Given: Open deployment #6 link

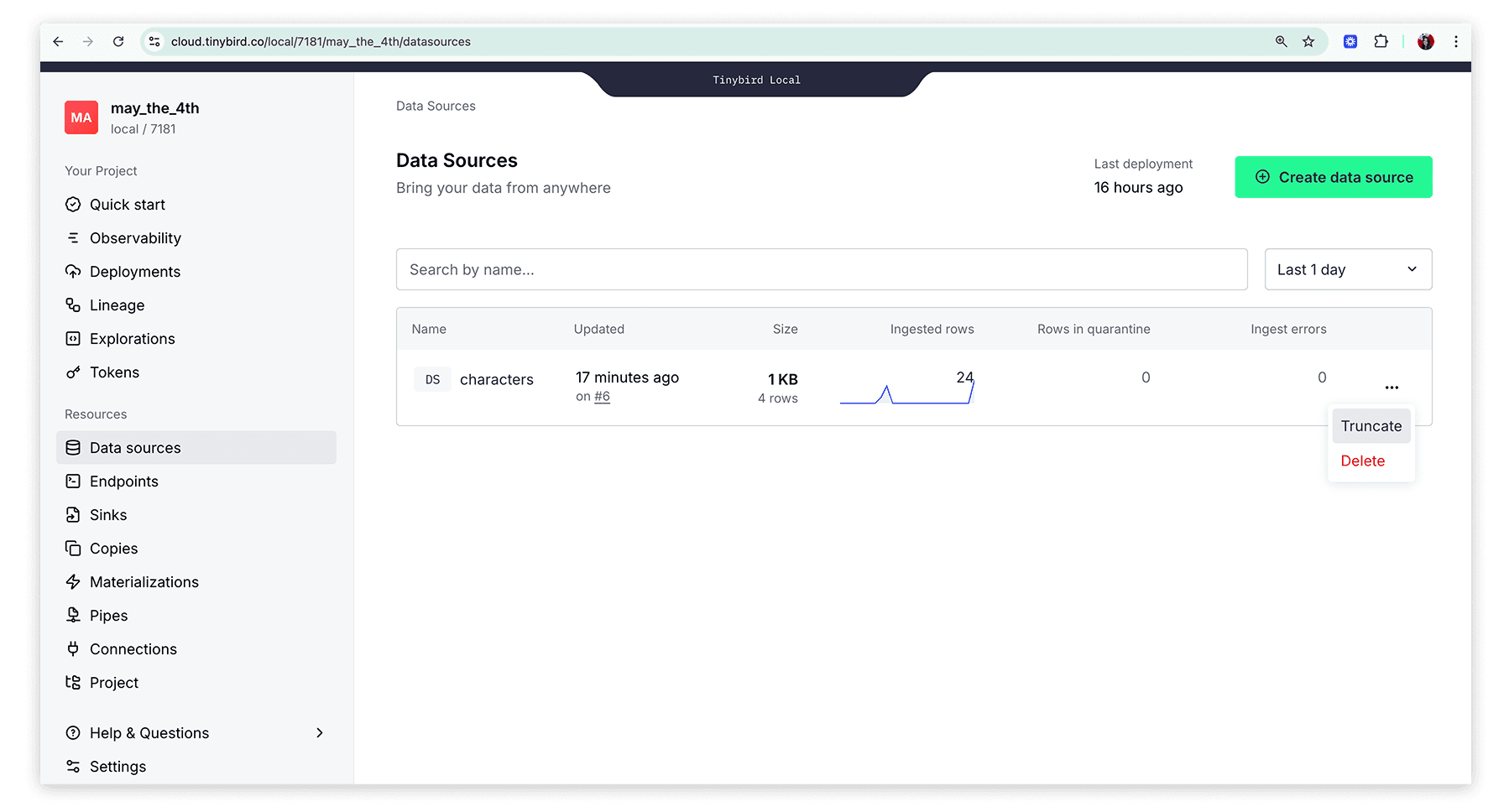Looking at the screenshot, I should (x=602, y=397).
